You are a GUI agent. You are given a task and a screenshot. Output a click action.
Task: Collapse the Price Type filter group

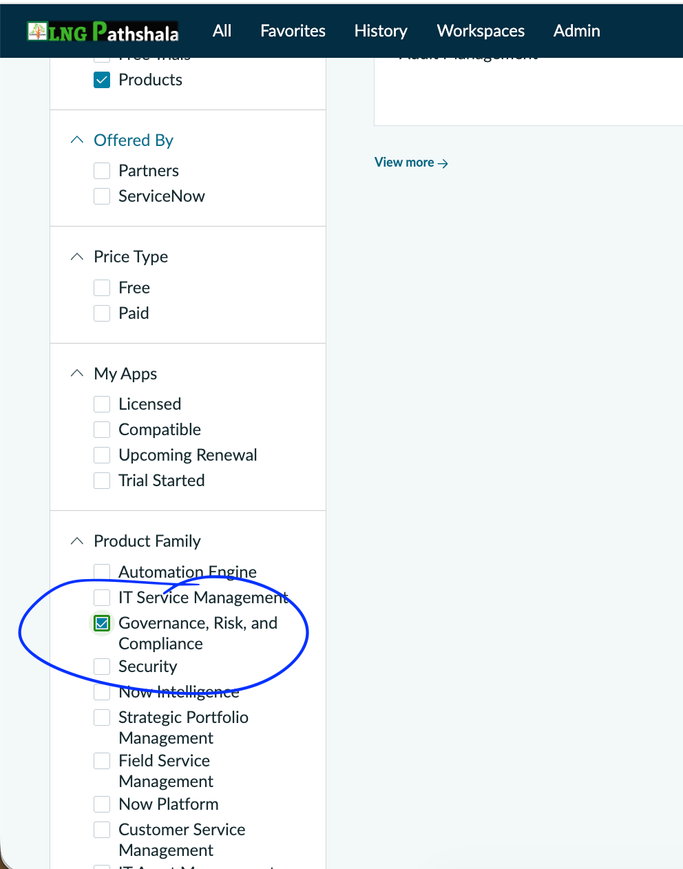pyautogui.click(x=77, y=257)
